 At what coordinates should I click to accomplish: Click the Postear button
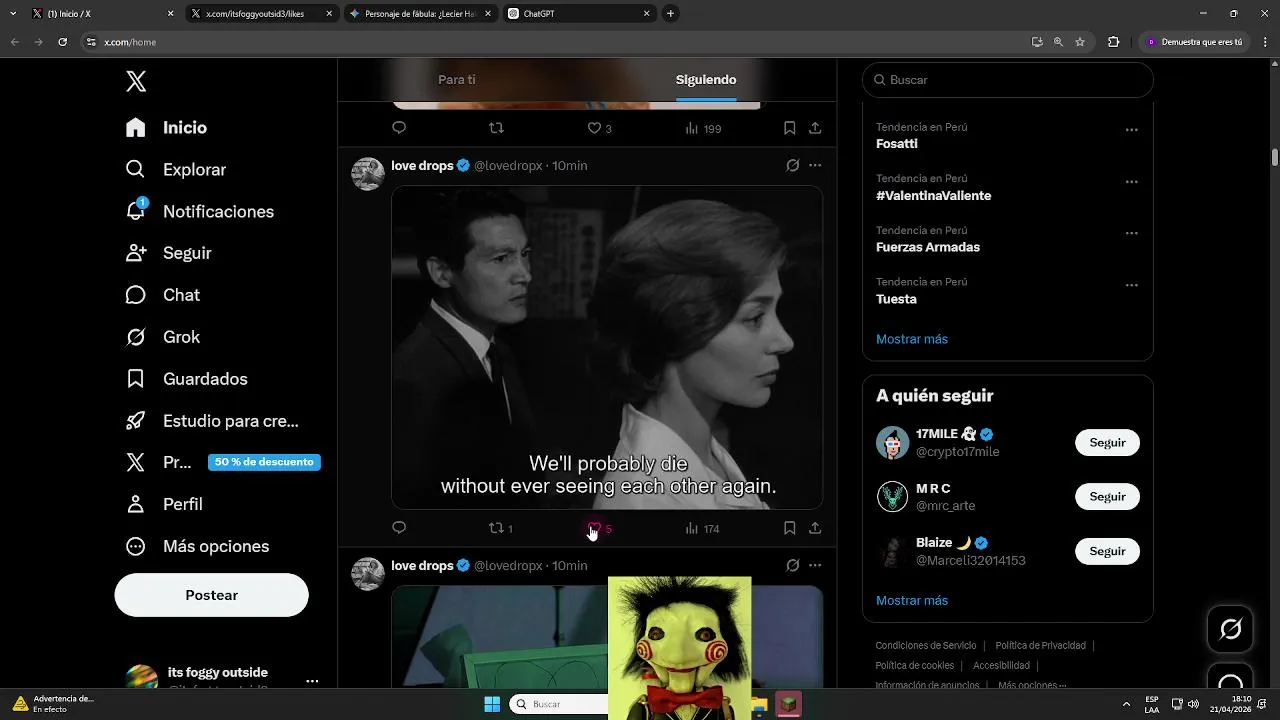tap(211, 595)
